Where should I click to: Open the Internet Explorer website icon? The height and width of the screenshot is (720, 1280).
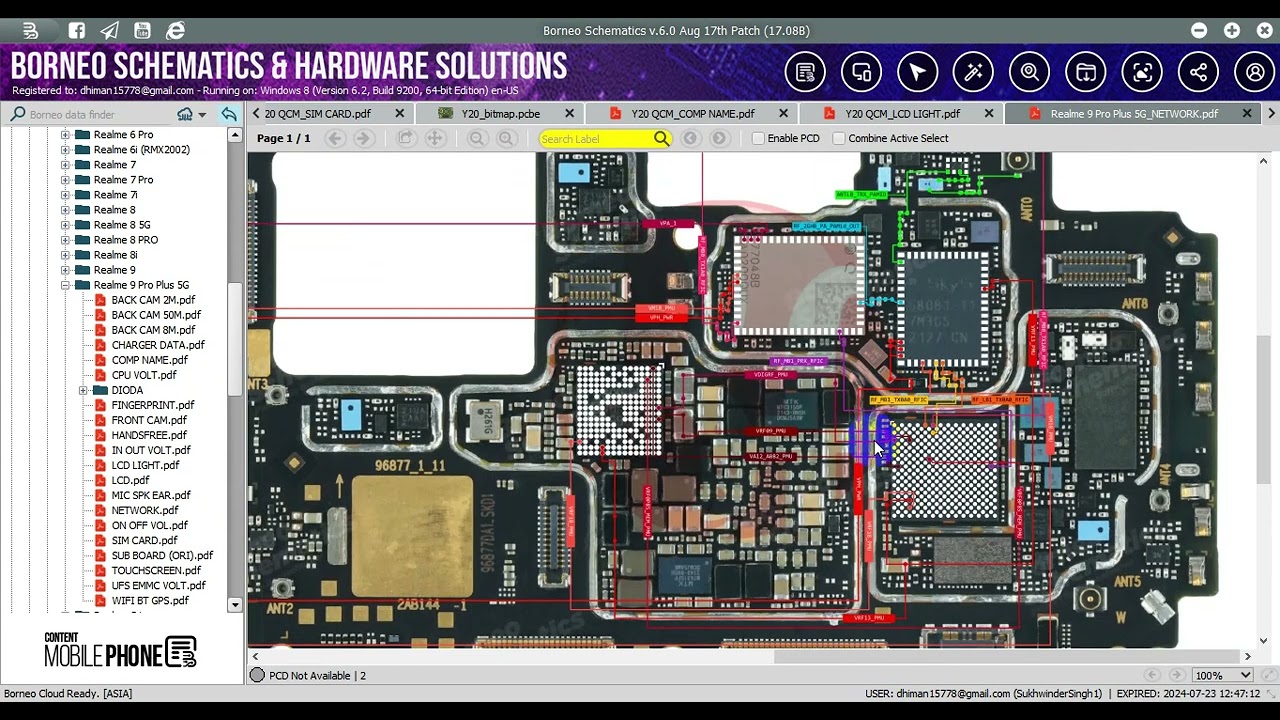click(175, 31)
